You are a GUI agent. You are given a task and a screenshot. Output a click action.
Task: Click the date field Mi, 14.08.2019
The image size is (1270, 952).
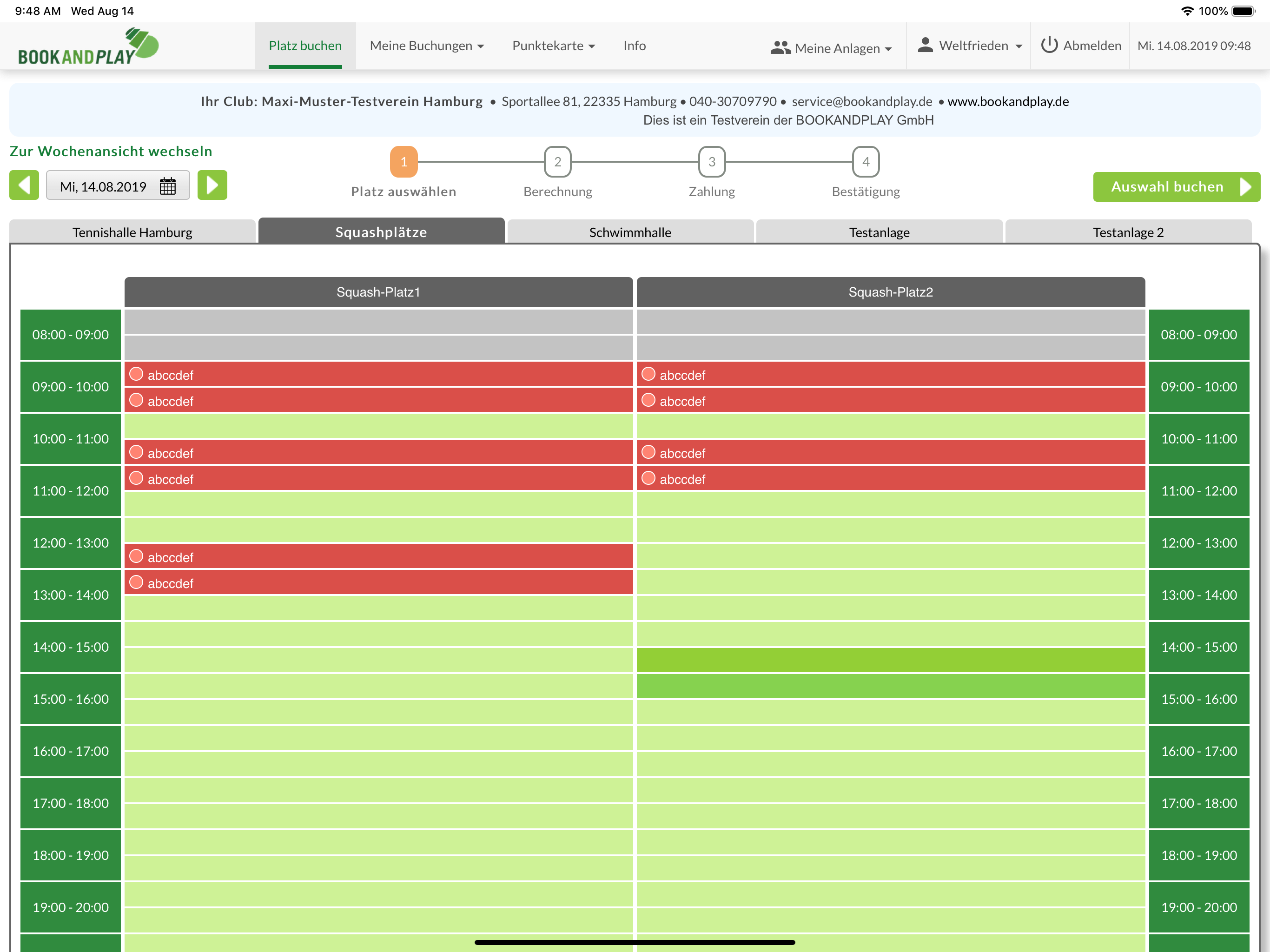[x=118, y=185]
